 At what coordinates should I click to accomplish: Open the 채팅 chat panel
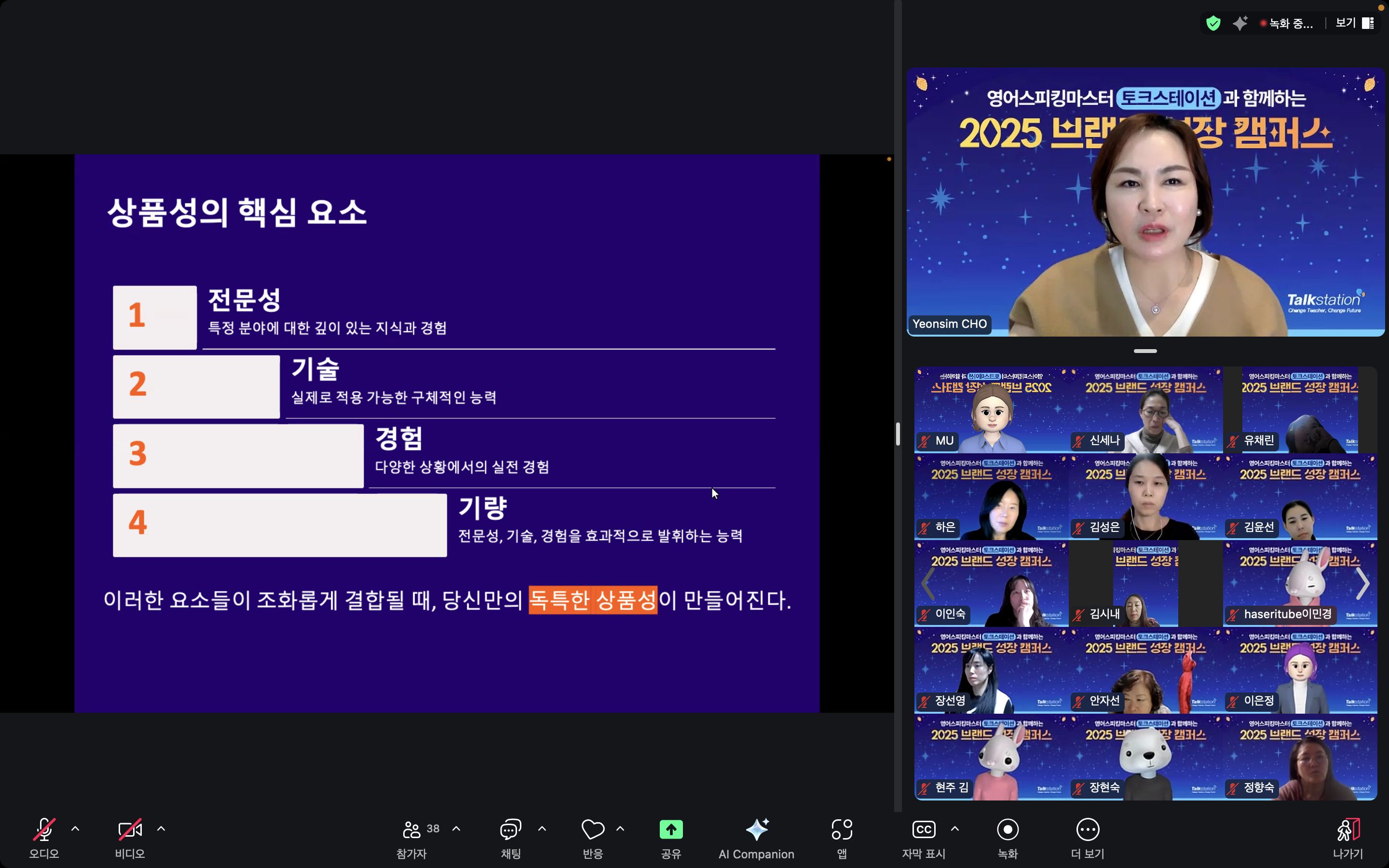click(510, 830)
